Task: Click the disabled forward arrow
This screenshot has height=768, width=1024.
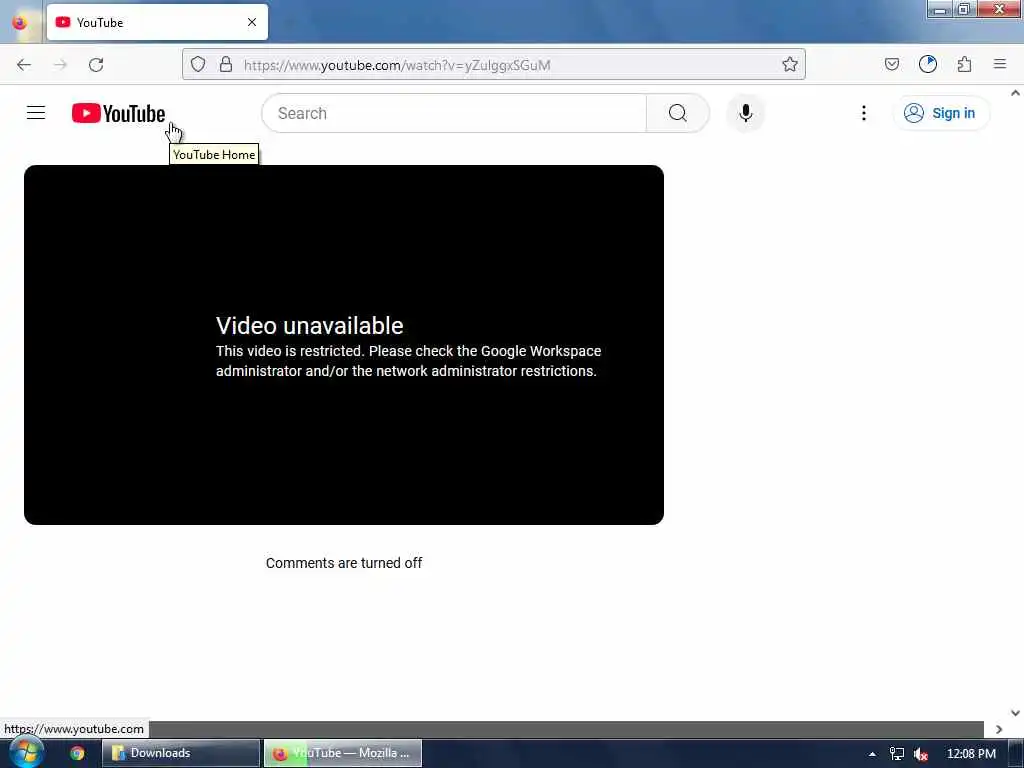Action: coord(60,65)
